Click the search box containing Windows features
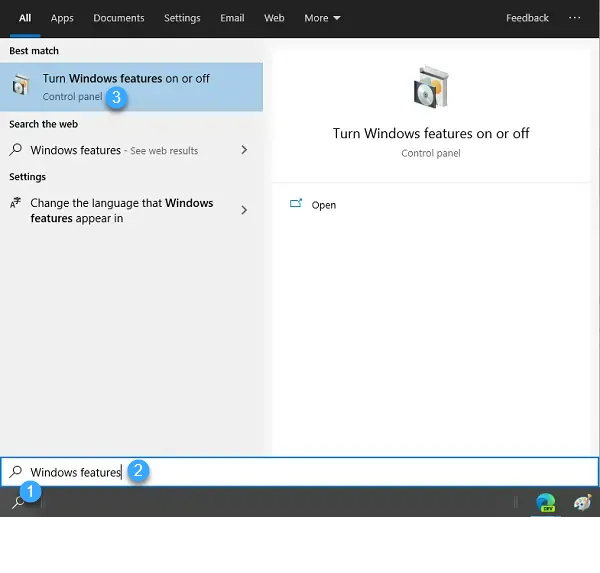600x573 pixels. click(x=300, y=472)
